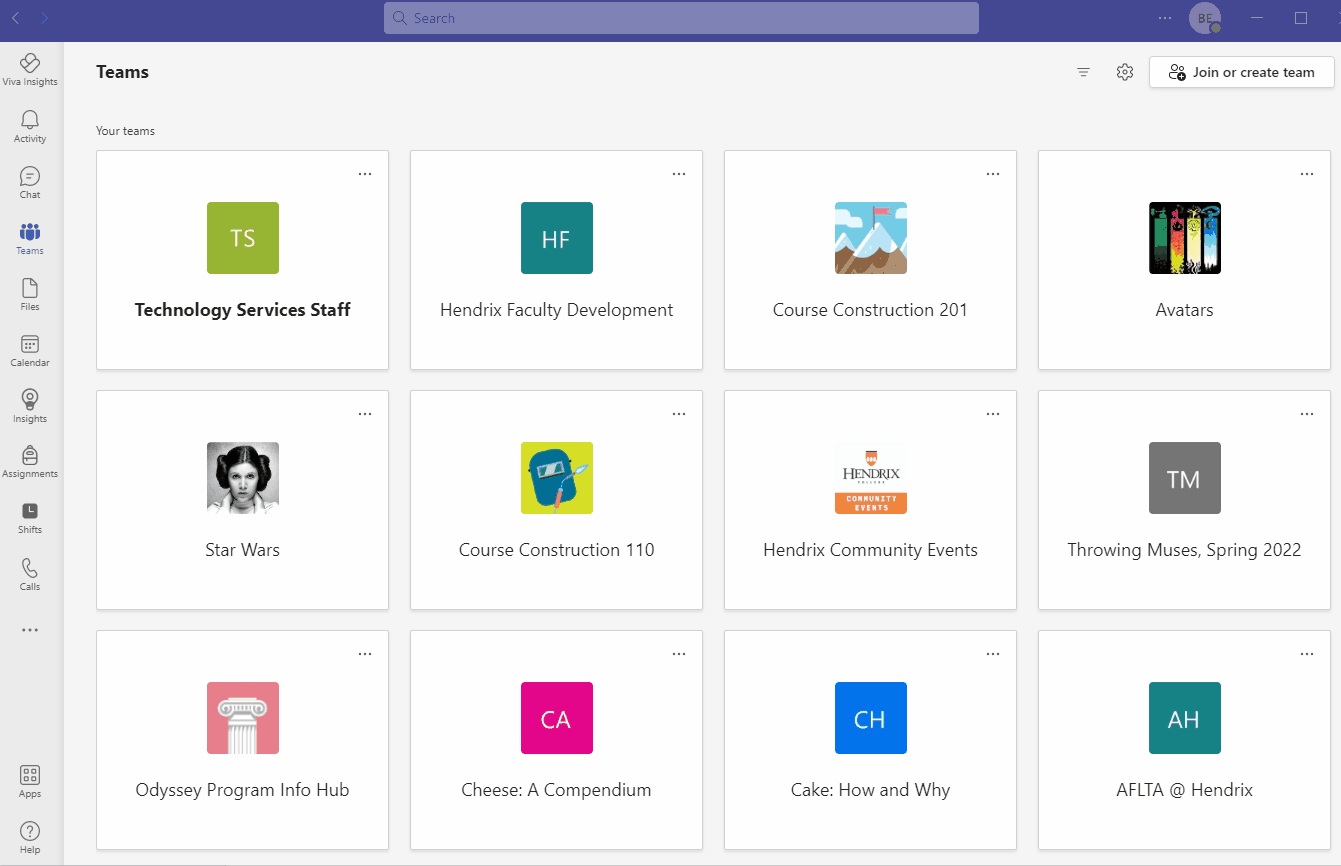Open the Chat section
Image resolution: width=1341 pixels, height=866 pixels.
pyautogui.click(x=29, y=182)
